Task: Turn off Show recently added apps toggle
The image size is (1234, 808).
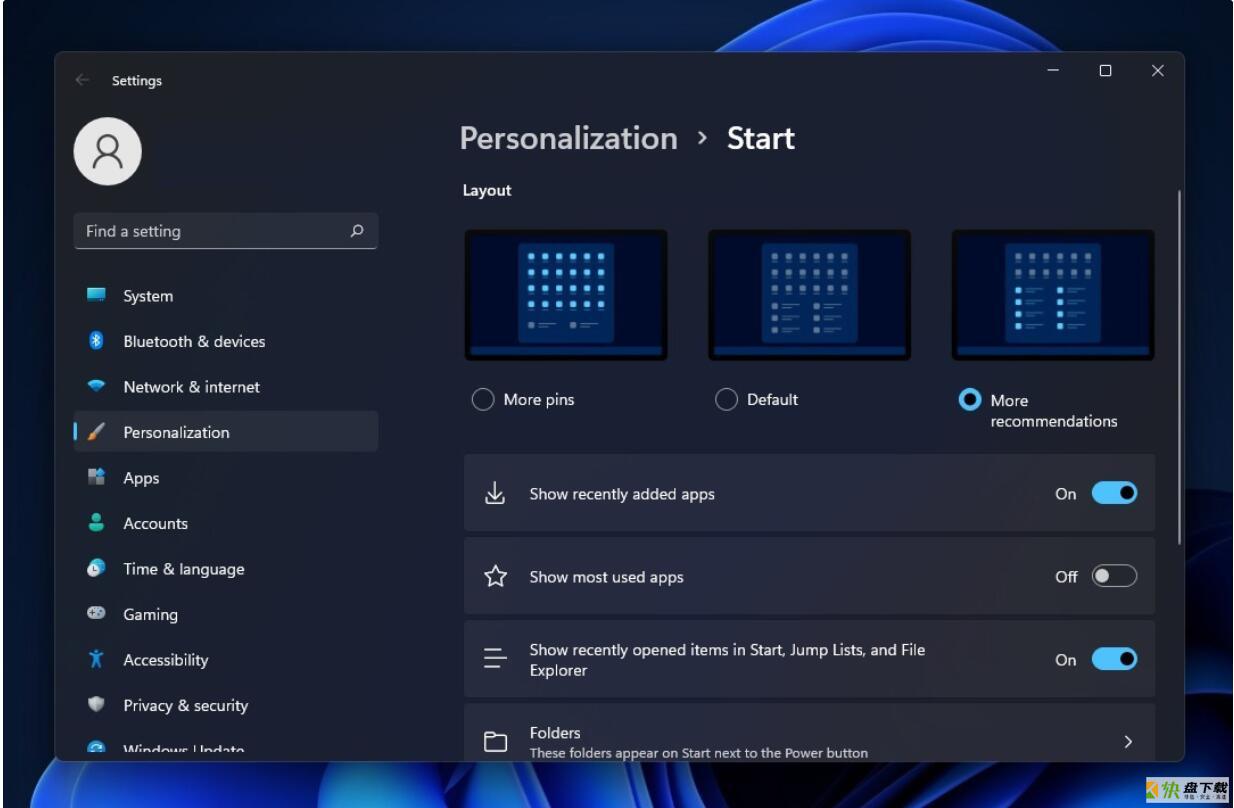Action: point(1114,493)
